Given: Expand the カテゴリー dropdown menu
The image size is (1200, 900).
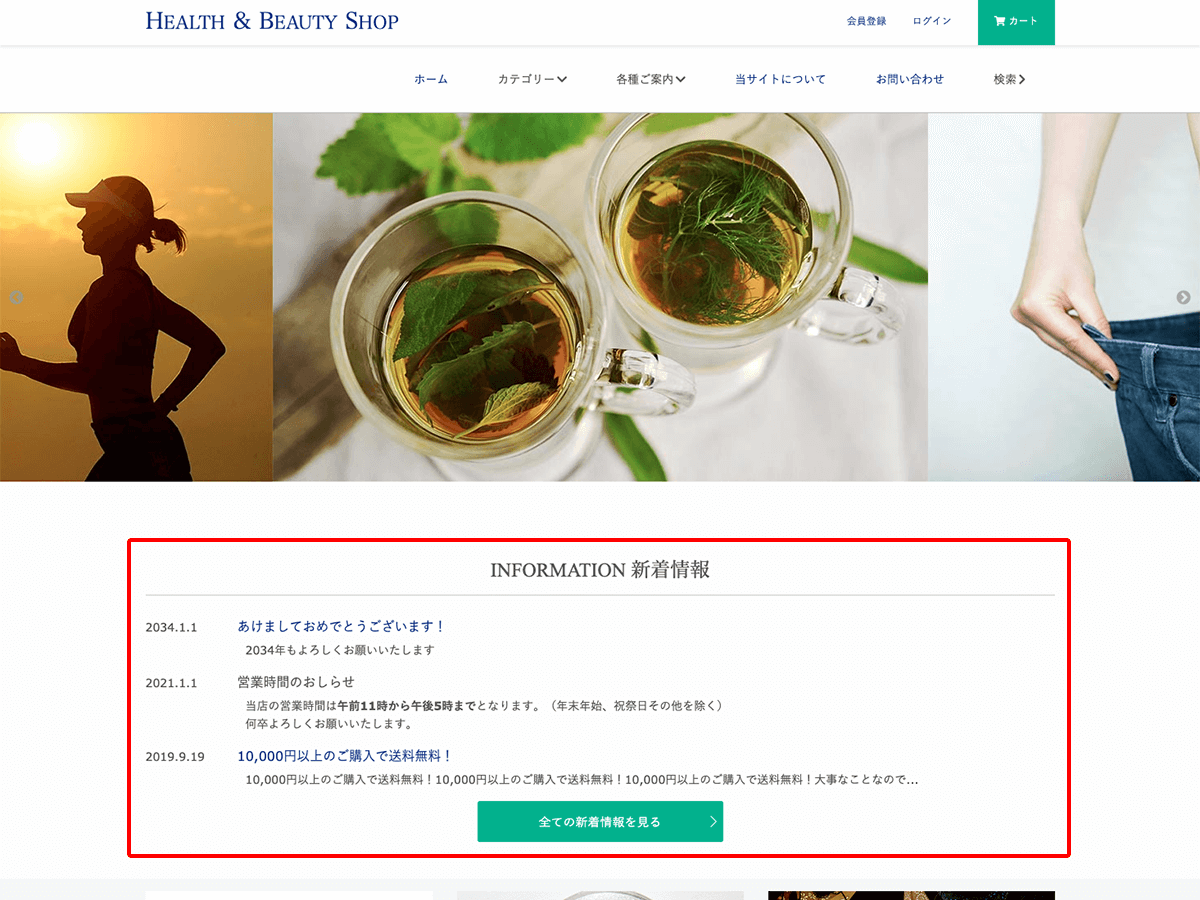Looking at the screenshot, I should [532, 79].
